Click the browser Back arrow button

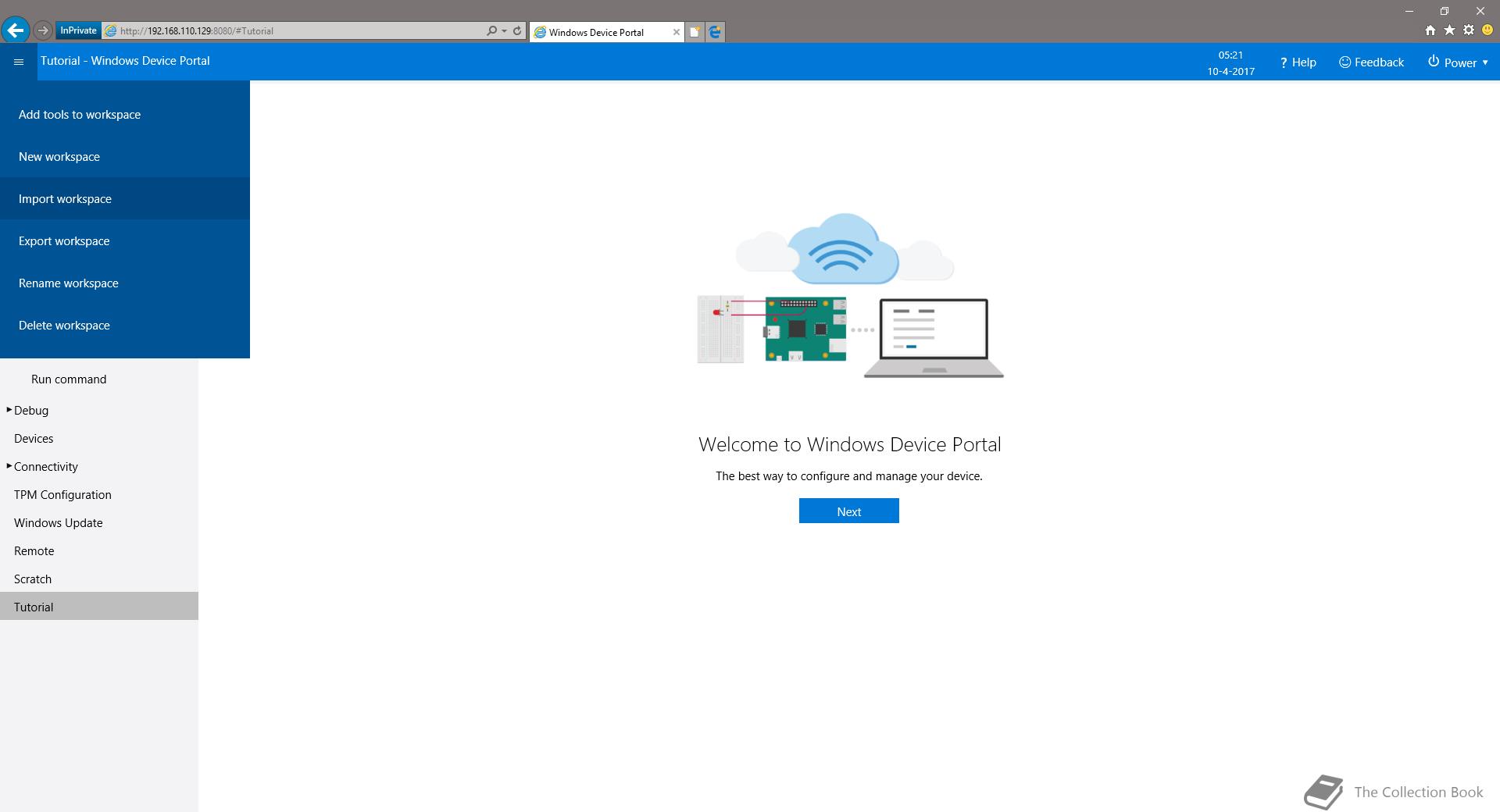coord(16,30)
